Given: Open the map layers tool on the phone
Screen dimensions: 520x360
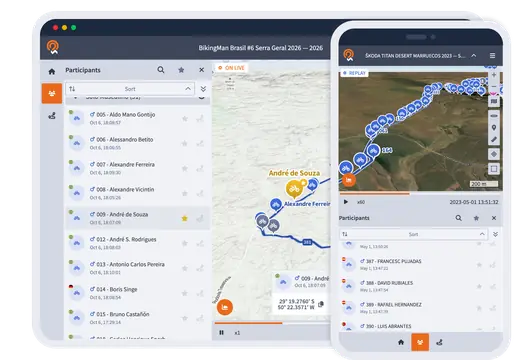Looking at the screenshot, I should (x=494, y=101).
